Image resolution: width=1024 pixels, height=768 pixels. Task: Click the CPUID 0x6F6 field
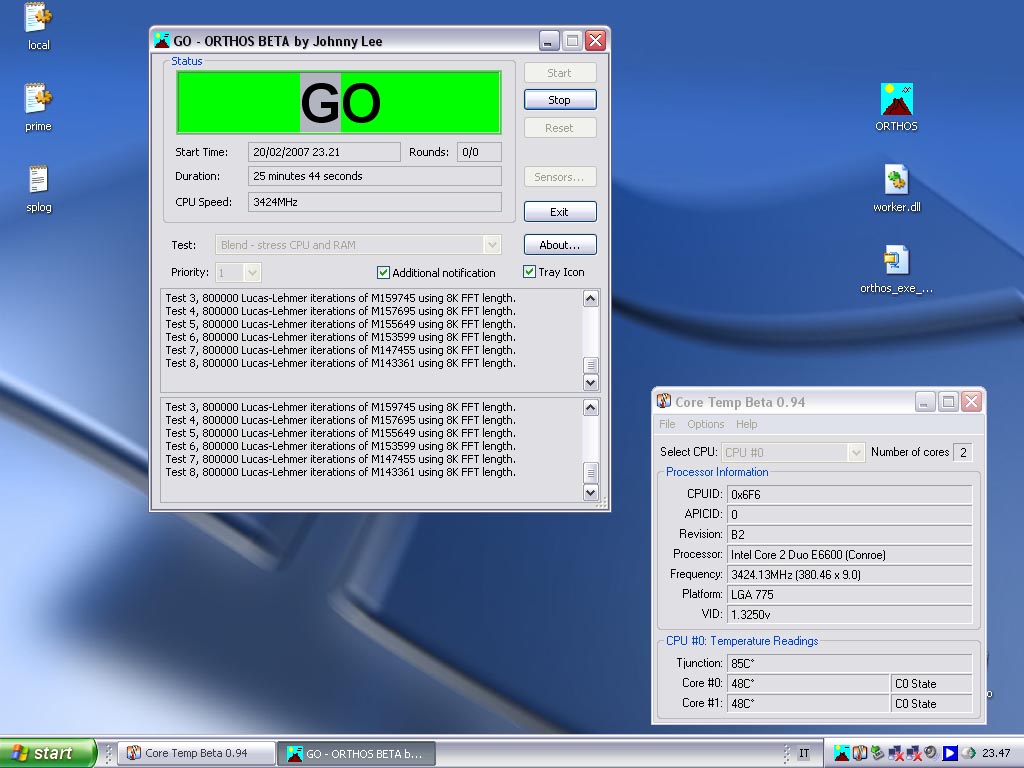tap(849, 494)
